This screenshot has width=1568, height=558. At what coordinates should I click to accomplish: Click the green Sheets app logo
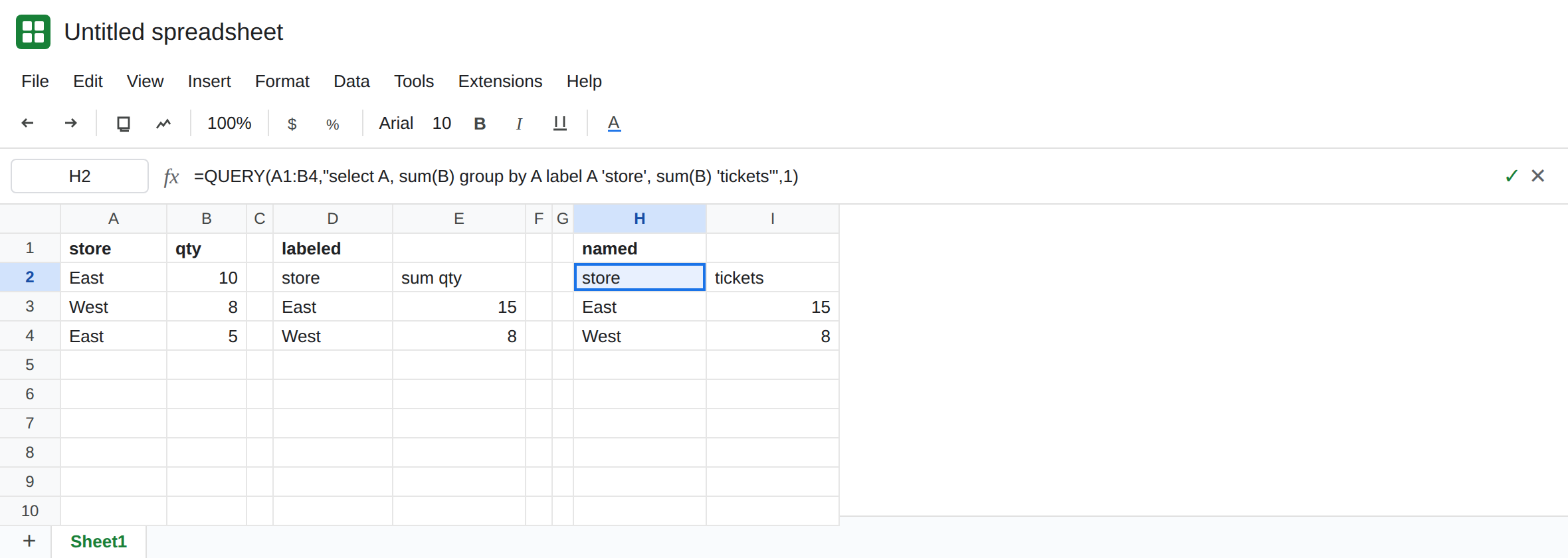click(x=33, y=32)
